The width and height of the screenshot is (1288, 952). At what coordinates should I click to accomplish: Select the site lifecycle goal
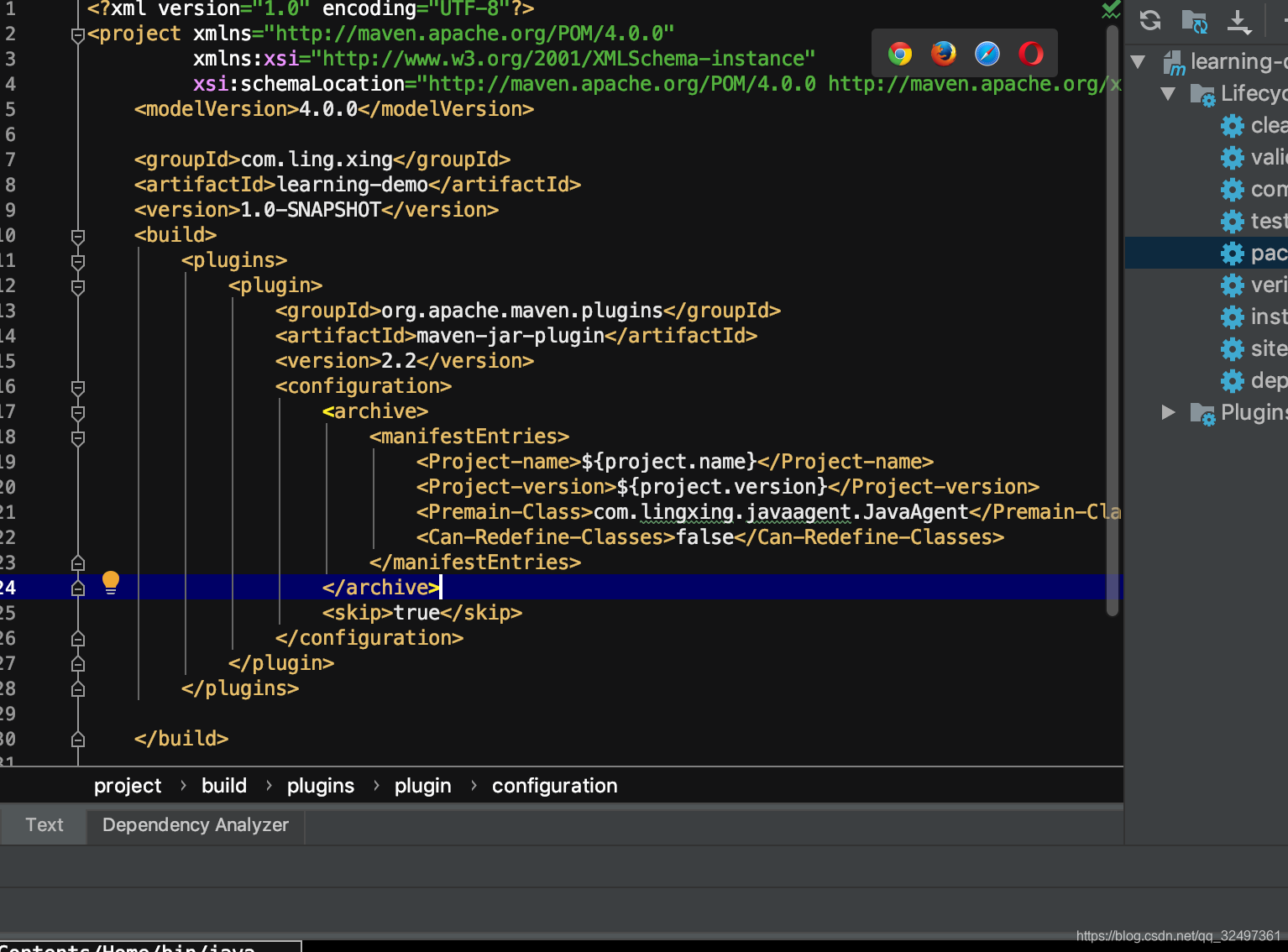[1254, 349]
